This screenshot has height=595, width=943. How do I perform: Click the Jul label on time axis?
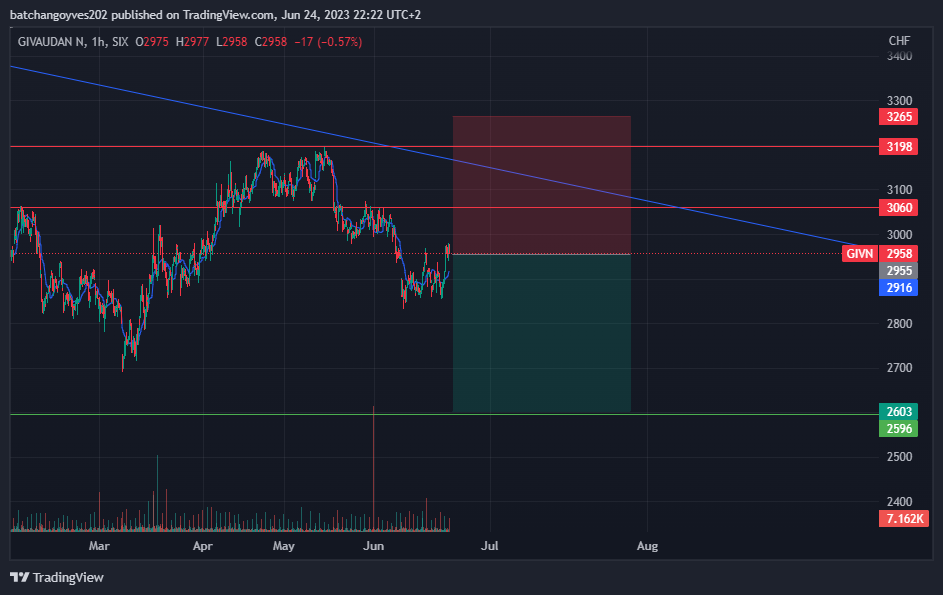[x=490, y=546]
